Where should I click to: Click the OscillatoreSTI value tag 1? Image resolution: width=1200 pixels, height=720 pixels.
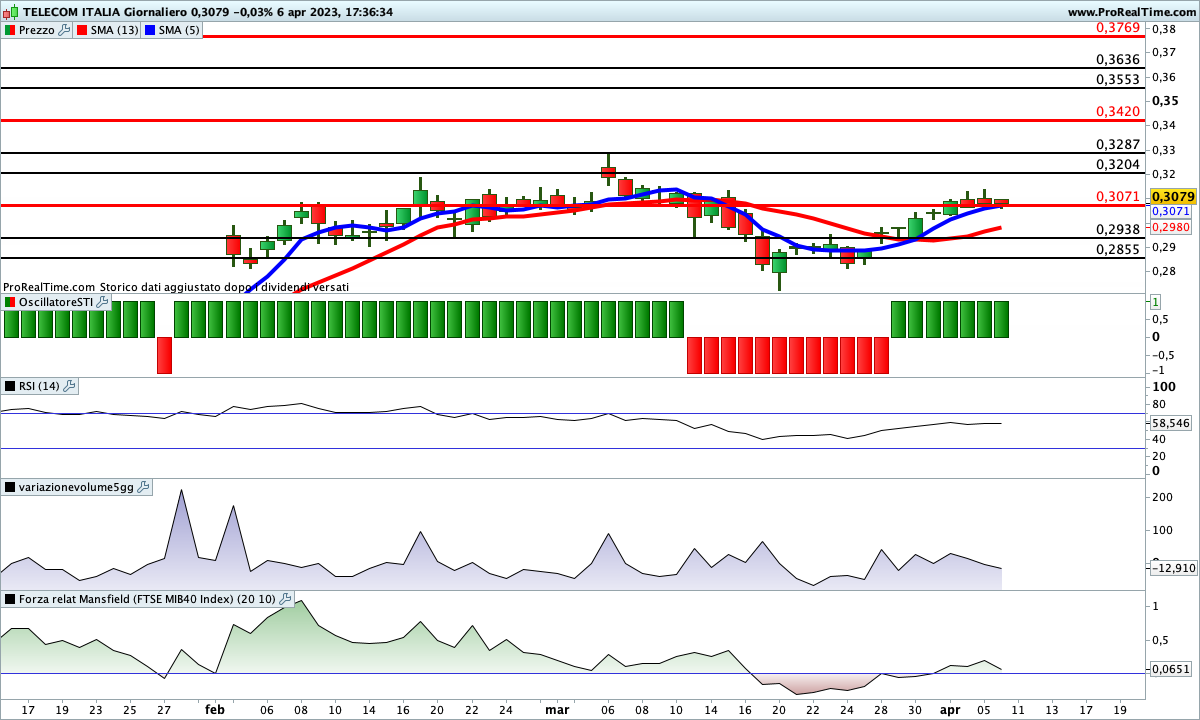coord(1156,302)
